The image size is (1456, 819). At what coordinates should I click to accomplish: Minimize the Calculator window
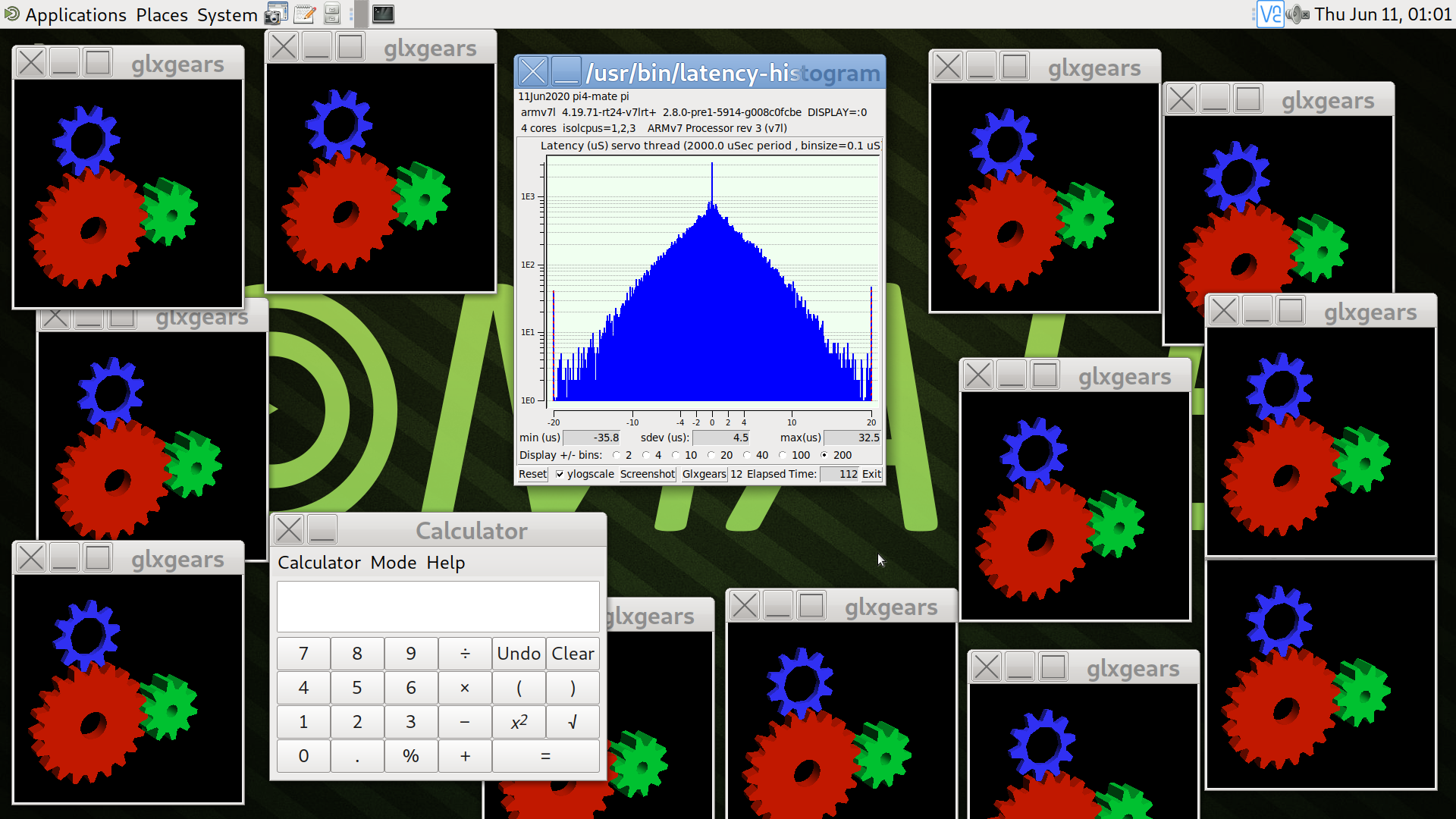pos(322,529)
